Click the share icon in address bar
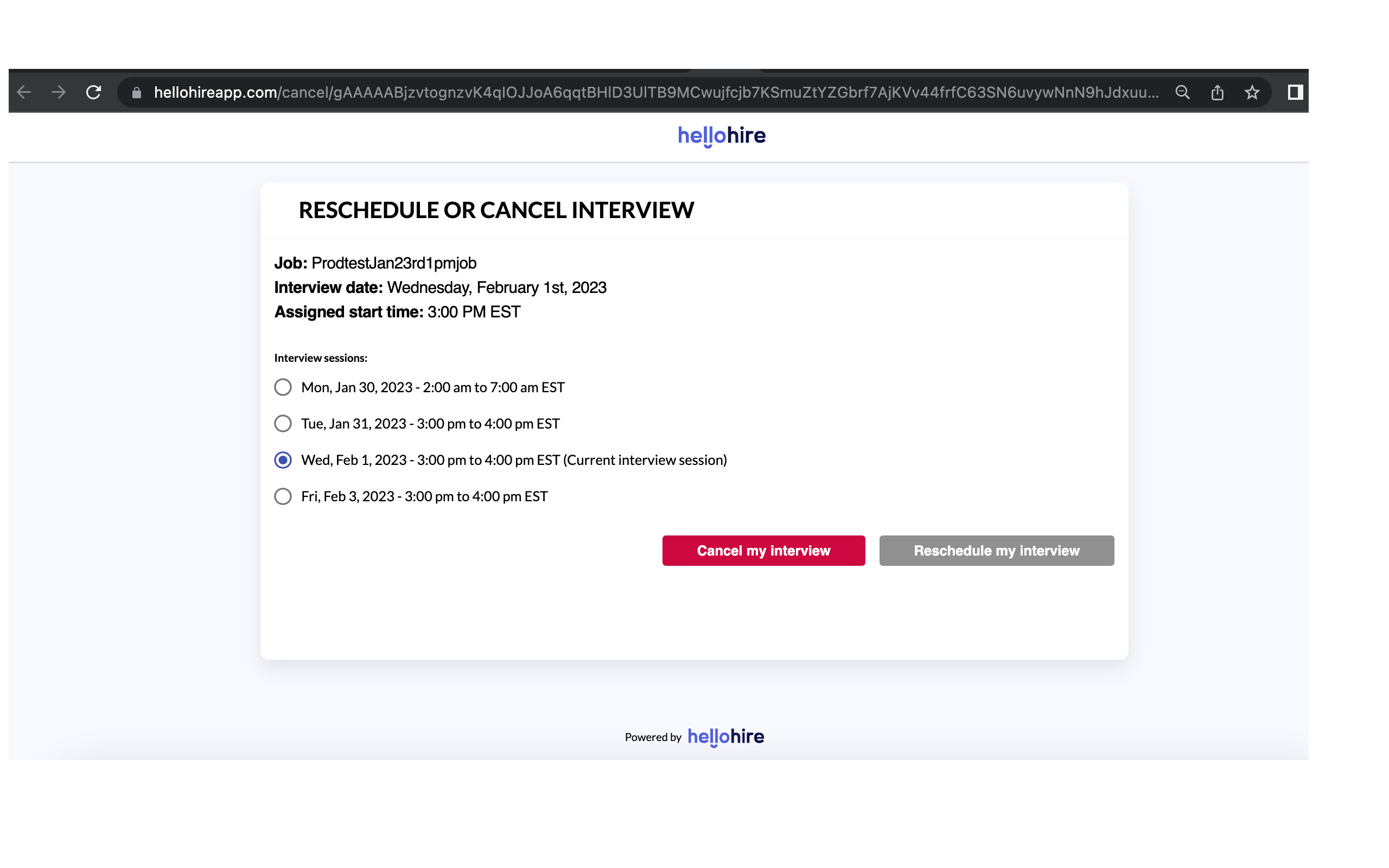Screen dimensions: 1389x868 coord(1217,92)
